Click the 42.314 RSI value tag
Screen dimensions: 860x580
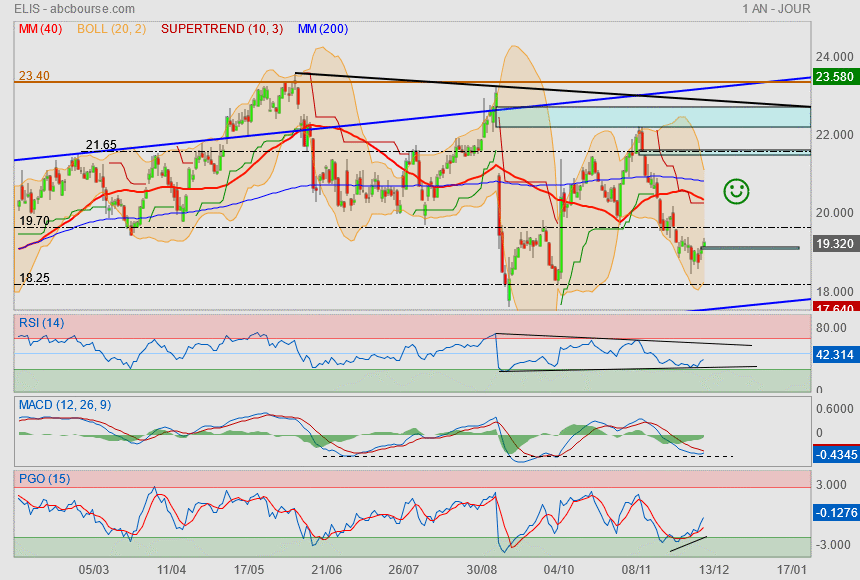[834, 354]
